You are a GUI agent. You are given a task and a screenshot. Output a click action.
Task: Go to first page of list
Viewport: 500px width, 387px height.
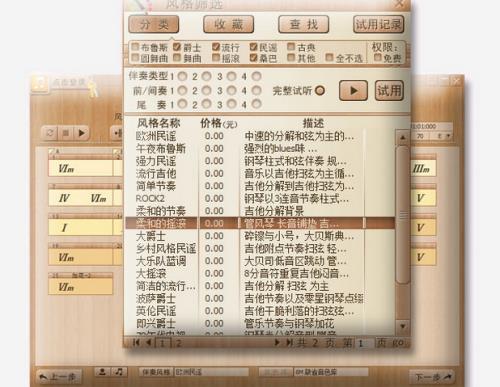pyautogui.click(x=136, y=342)
